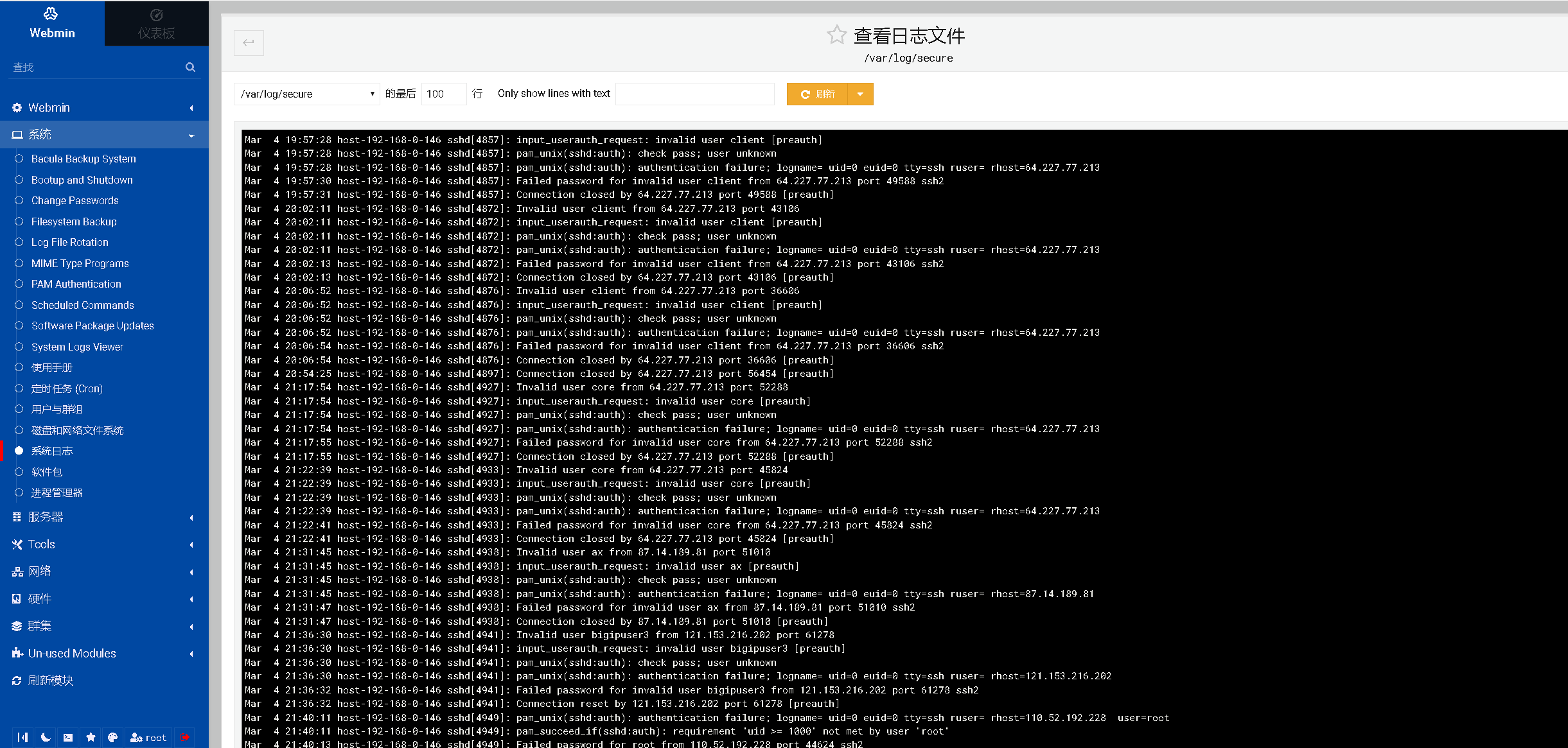1568x748 pixels.
Task: Select the Log File Rotation radio item
Action: (69, 242)
